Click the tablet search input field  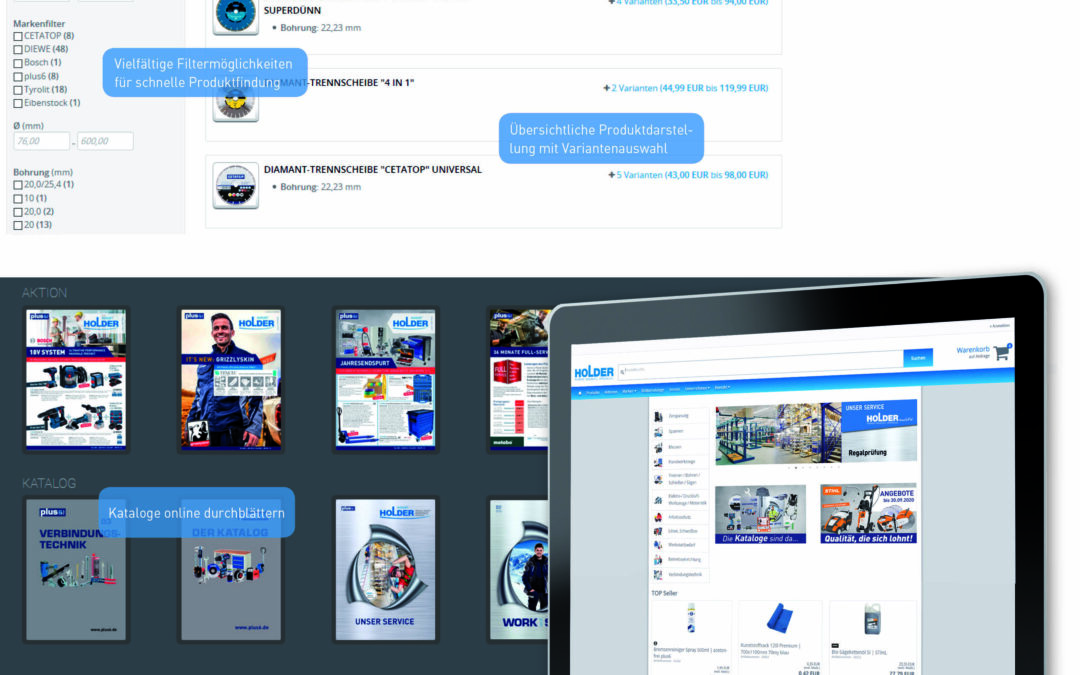[760, 364]
